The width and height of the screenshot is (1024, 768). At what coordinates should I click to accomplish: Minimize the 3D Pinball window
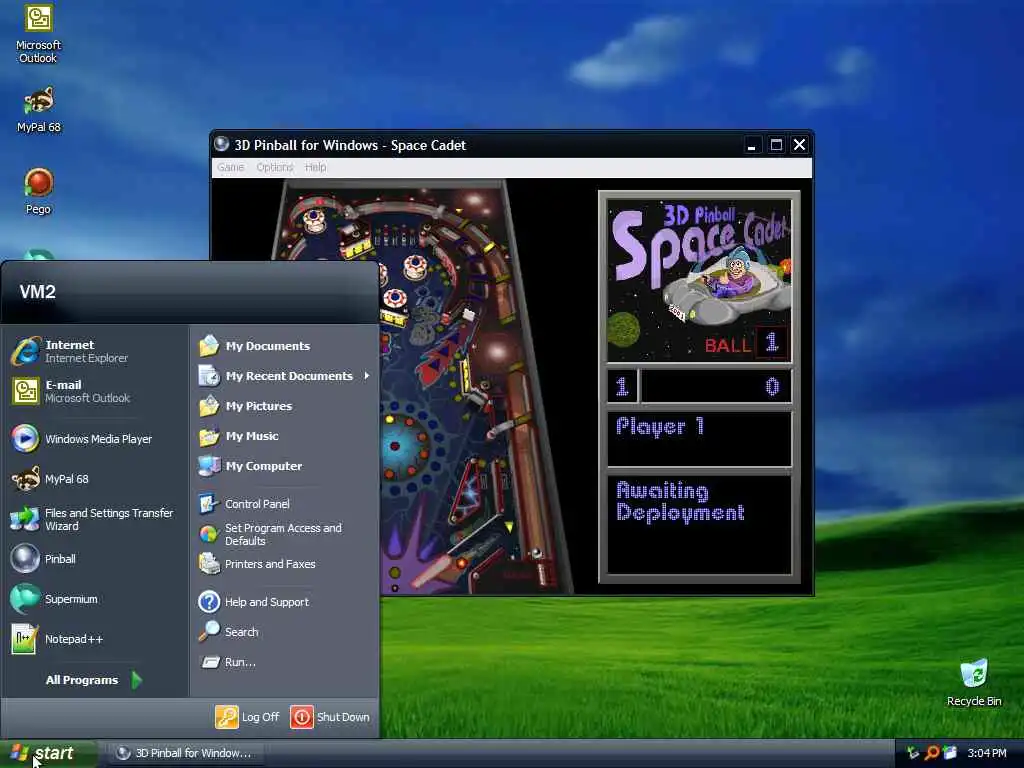[752, 145]
